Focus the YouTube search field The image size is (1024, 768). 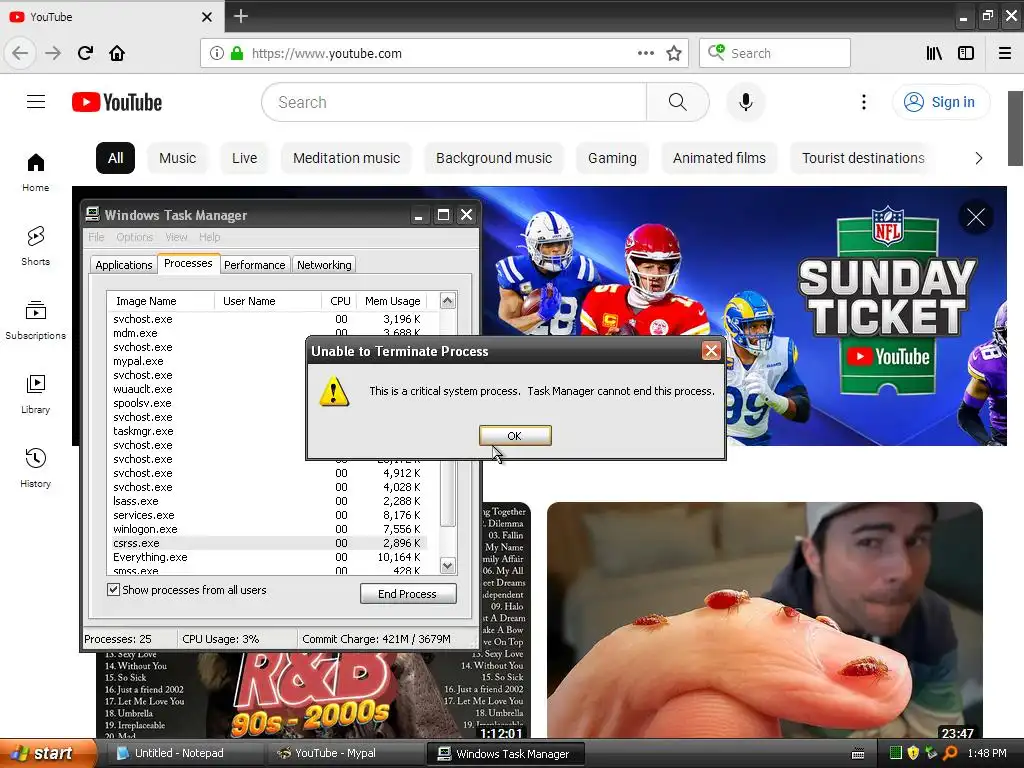tap(454, 102)
